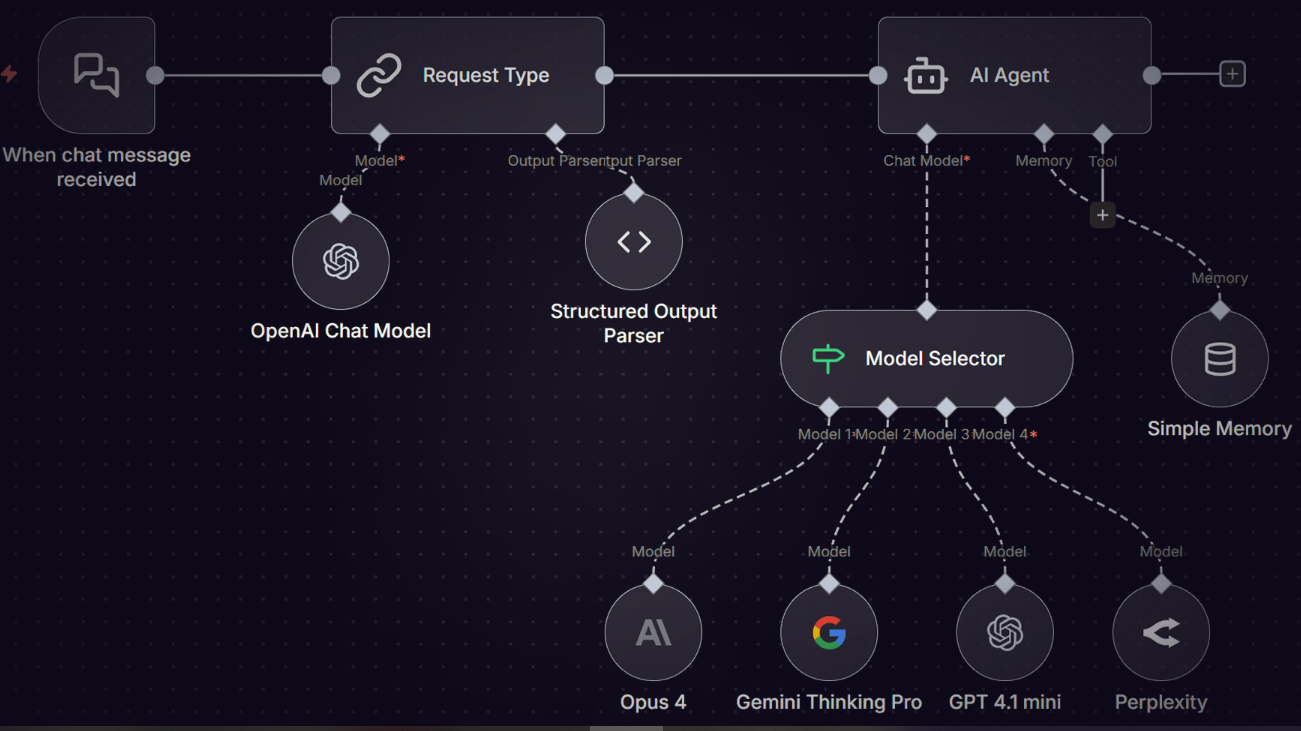Add a tool with the plus under Tool
Viewport: 1301px width, 731px height.
(1102, 215)
